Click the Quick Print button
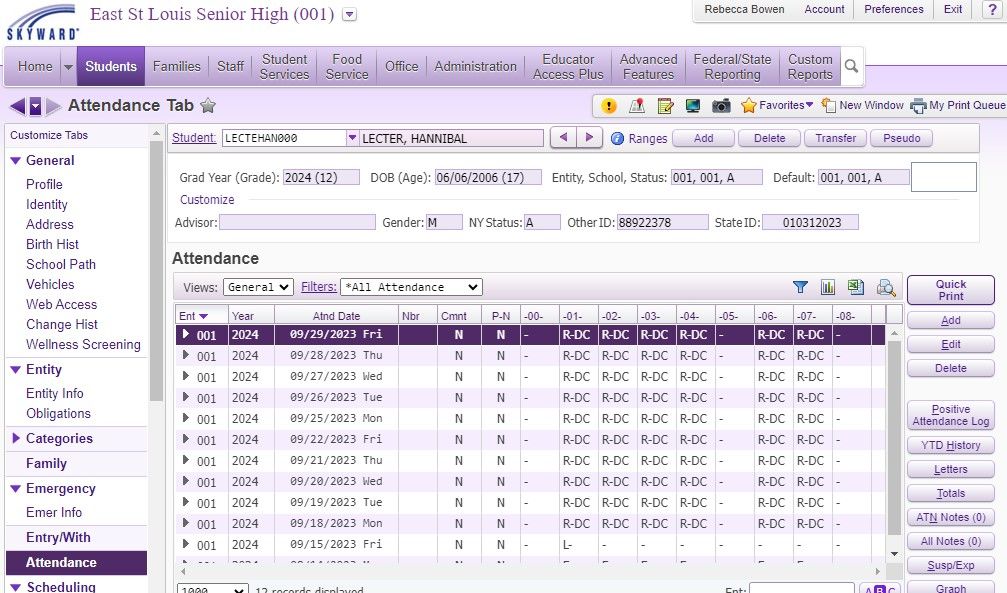Screen dimensions: 1007x593 pos(950,290)
